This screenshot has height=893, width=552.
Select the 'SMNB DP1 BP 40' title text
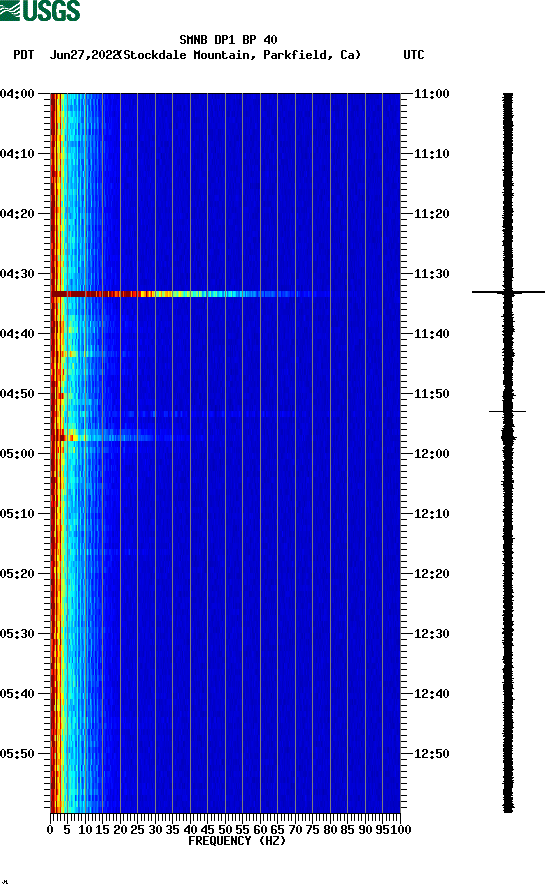[x=228, y=40]
